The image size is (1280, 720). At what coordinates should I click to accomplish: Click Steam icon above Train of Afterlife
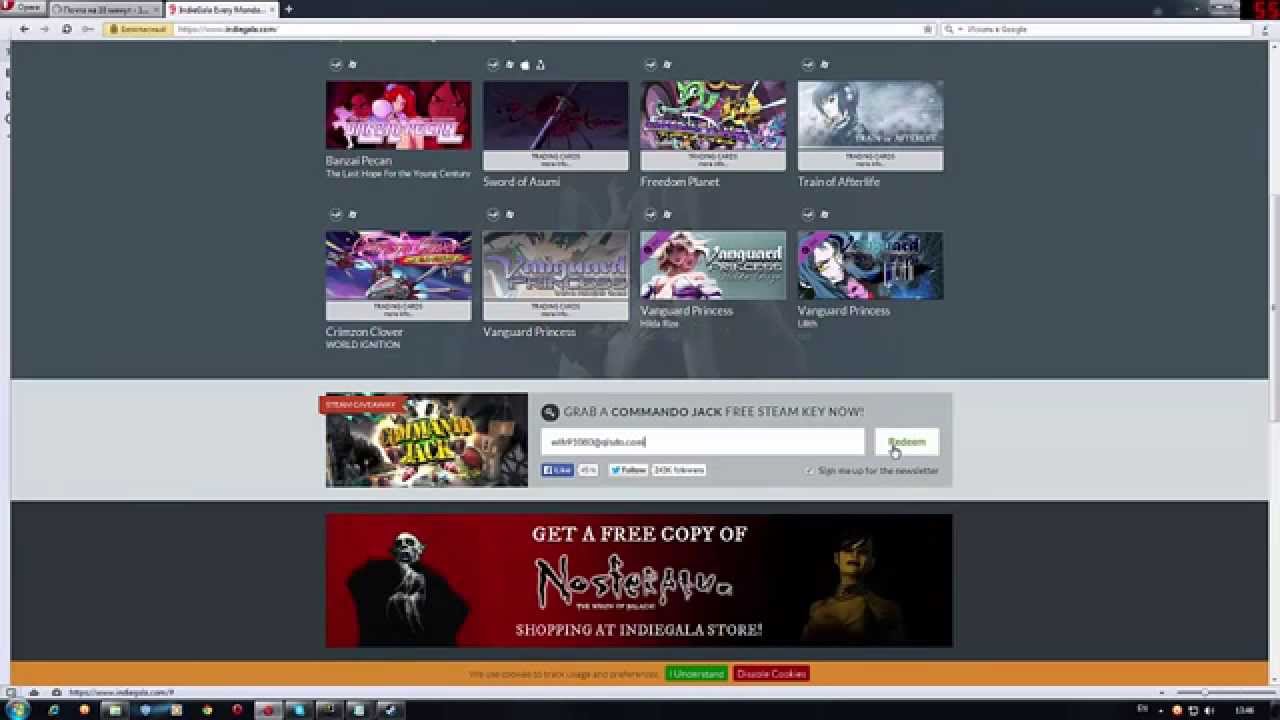pyautogui.click(x=808, y=64)
